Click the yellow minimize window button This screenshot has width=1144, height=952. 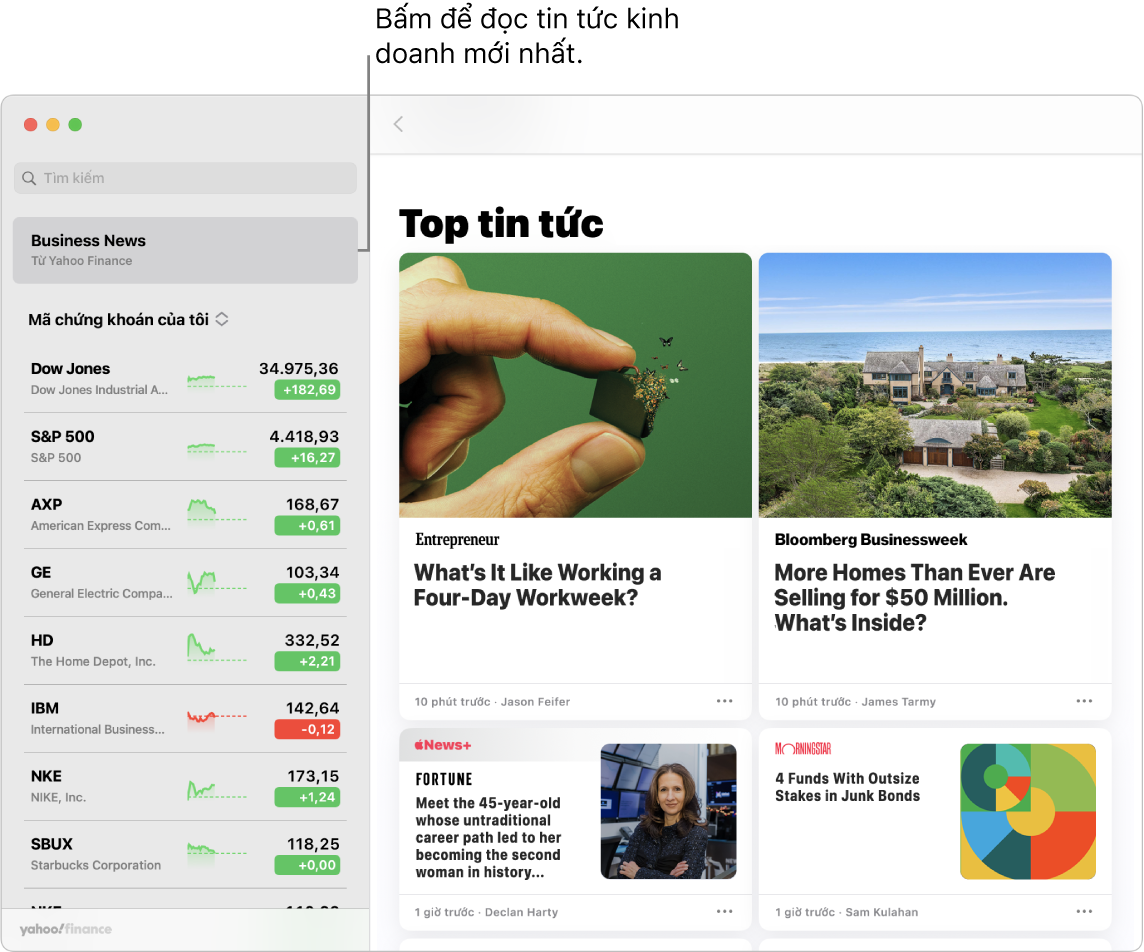(x=53, y=125)
